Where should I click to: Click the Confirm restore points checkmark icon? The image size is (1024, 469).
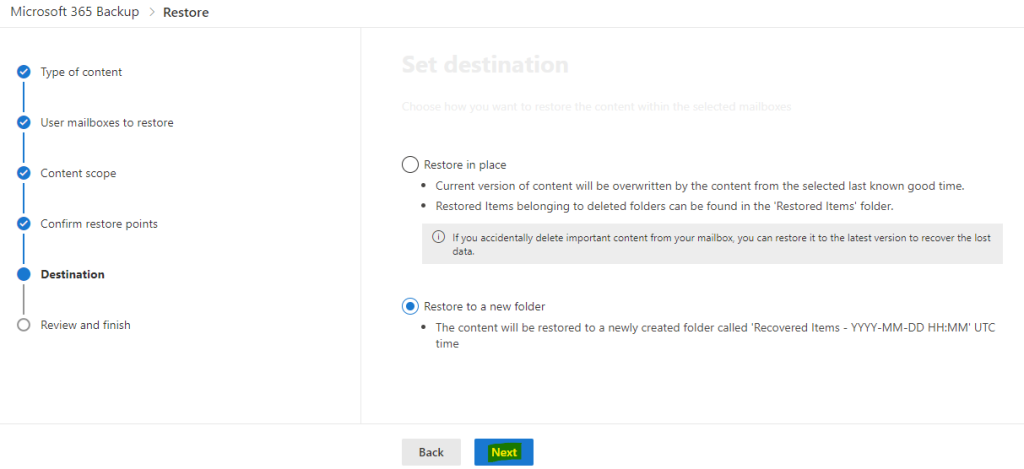coord(24,223)
